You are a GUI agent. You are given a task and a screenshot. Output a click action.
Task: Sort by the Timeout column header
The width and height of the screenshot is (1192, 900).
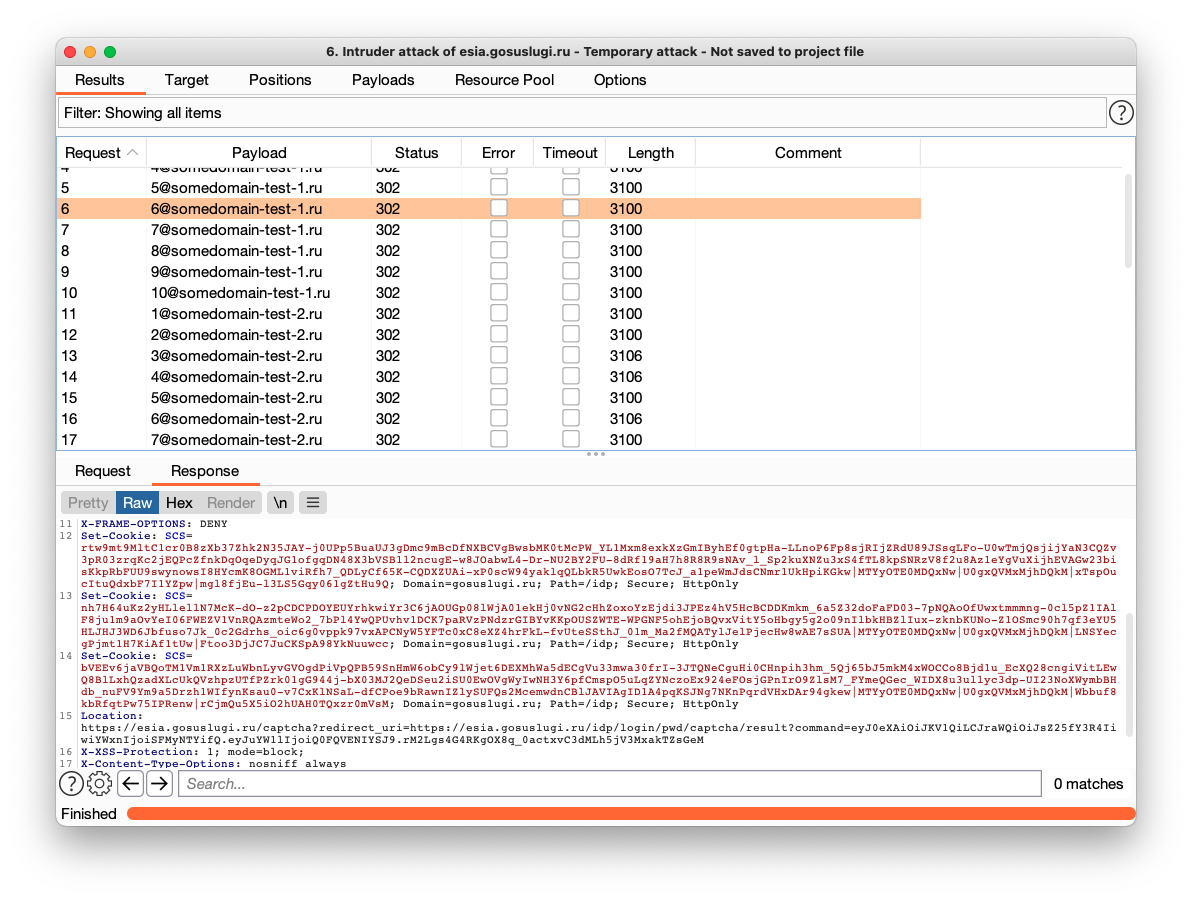570,153
